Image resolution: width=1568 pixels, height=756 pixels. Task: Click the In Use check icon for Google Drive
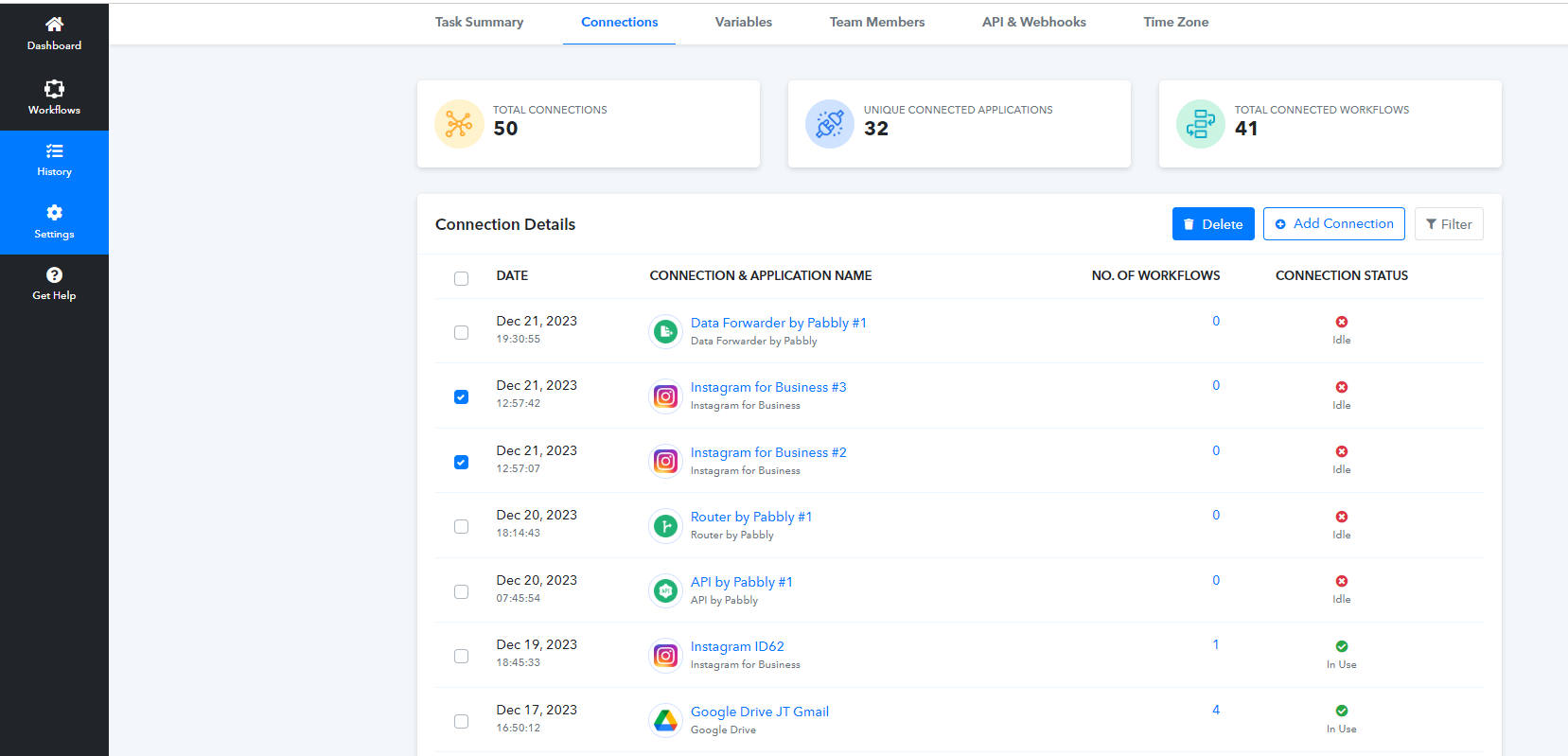(1342, 711)
